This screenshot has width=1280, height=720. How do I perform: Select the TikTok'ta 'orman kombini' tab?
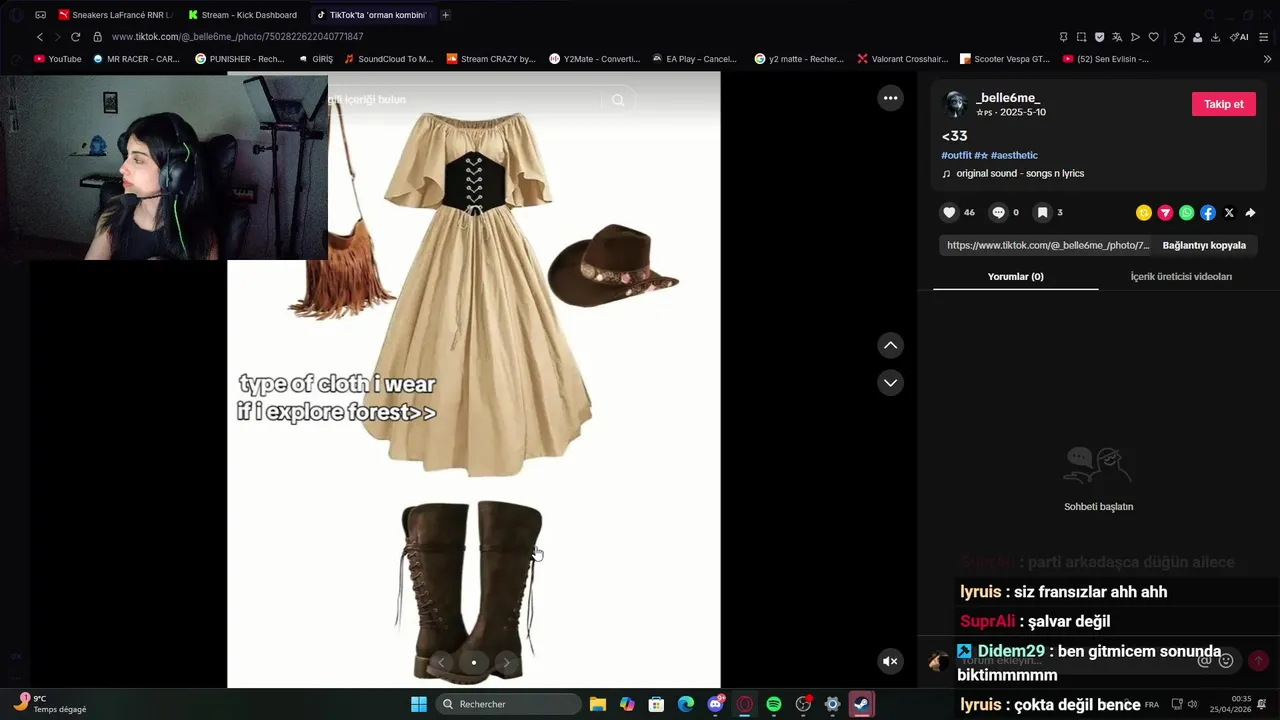(x=372, y=15)
